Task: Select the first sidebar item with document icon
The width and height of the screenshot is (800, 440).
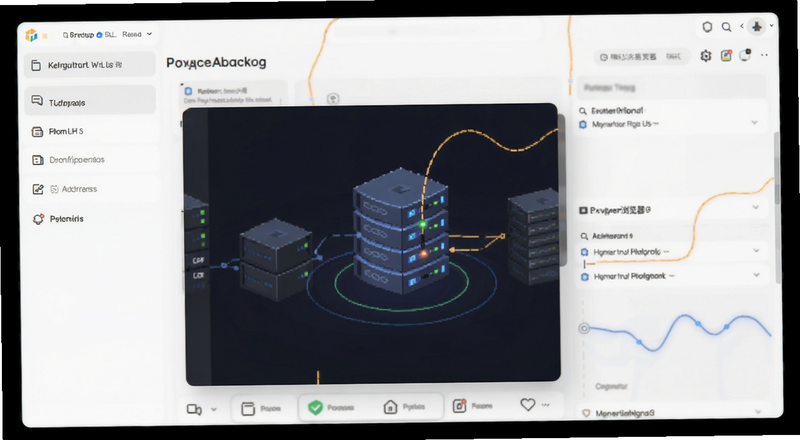Action: 90,65
